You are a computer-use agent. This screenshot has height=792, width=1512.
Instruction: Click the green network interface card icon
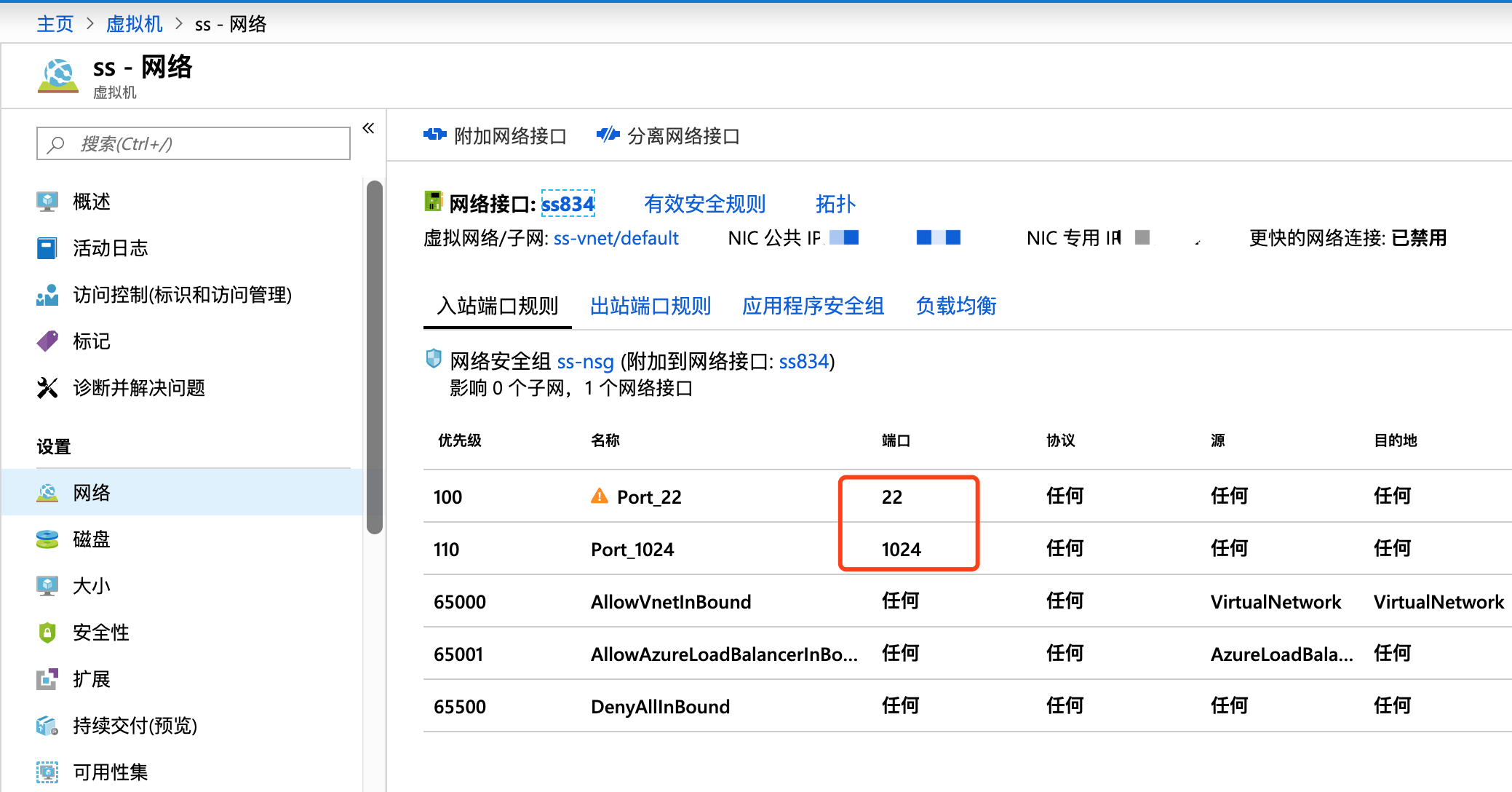click(434, 201)
